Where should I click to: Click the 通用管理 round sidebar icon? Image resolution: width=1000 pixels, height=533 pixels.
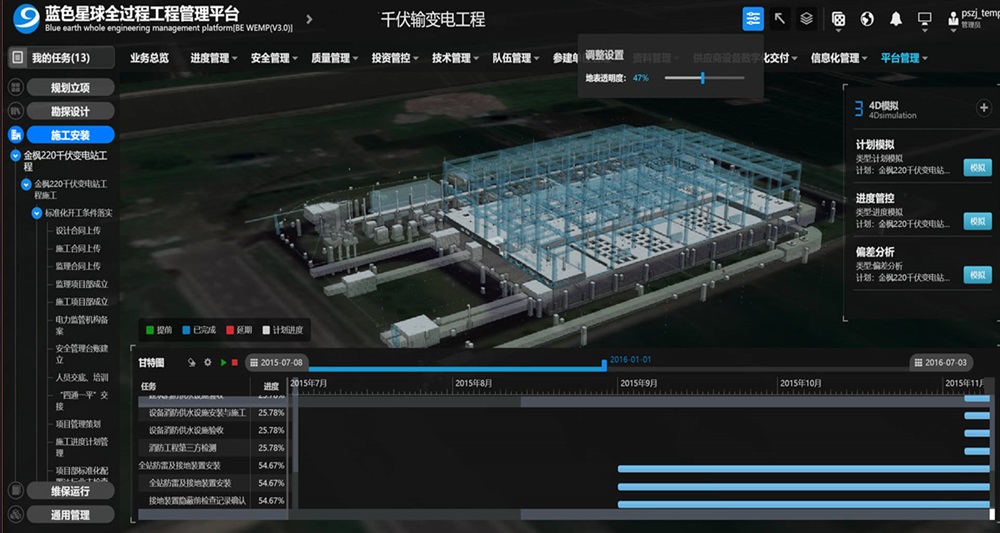click(16, 515)
